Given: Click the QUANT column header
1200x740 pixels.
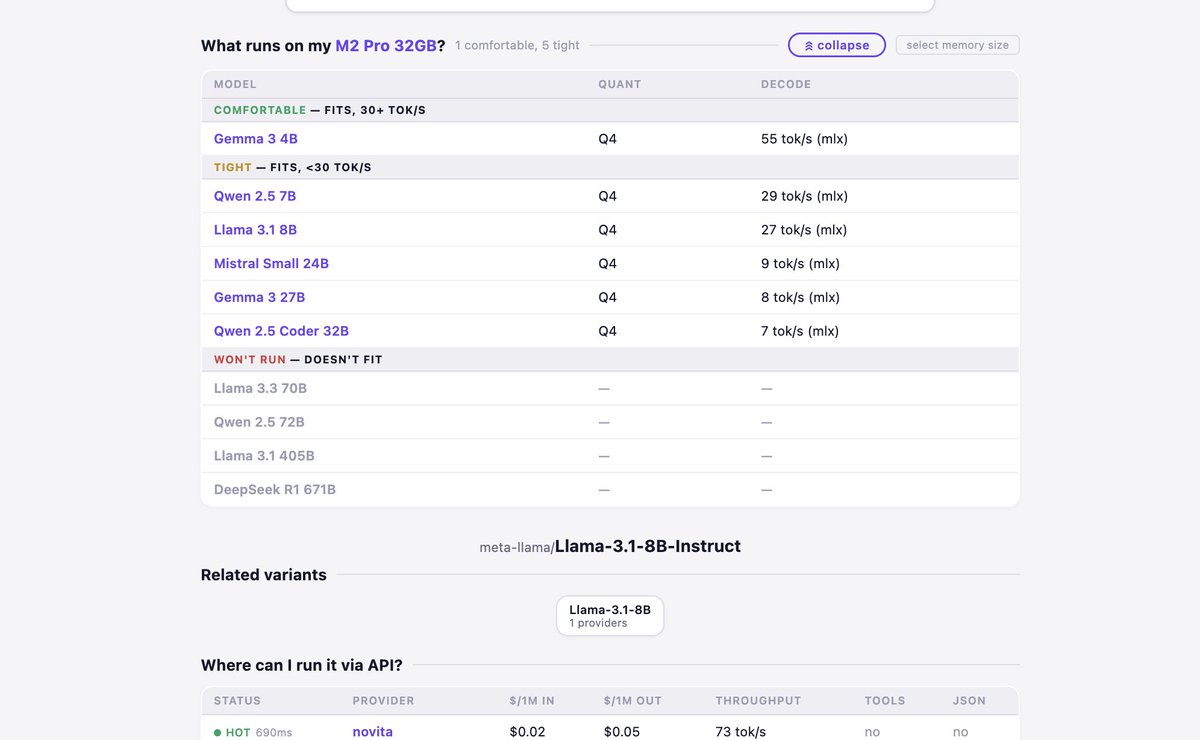Looking at the screenshot, I should tap(620, 84).
